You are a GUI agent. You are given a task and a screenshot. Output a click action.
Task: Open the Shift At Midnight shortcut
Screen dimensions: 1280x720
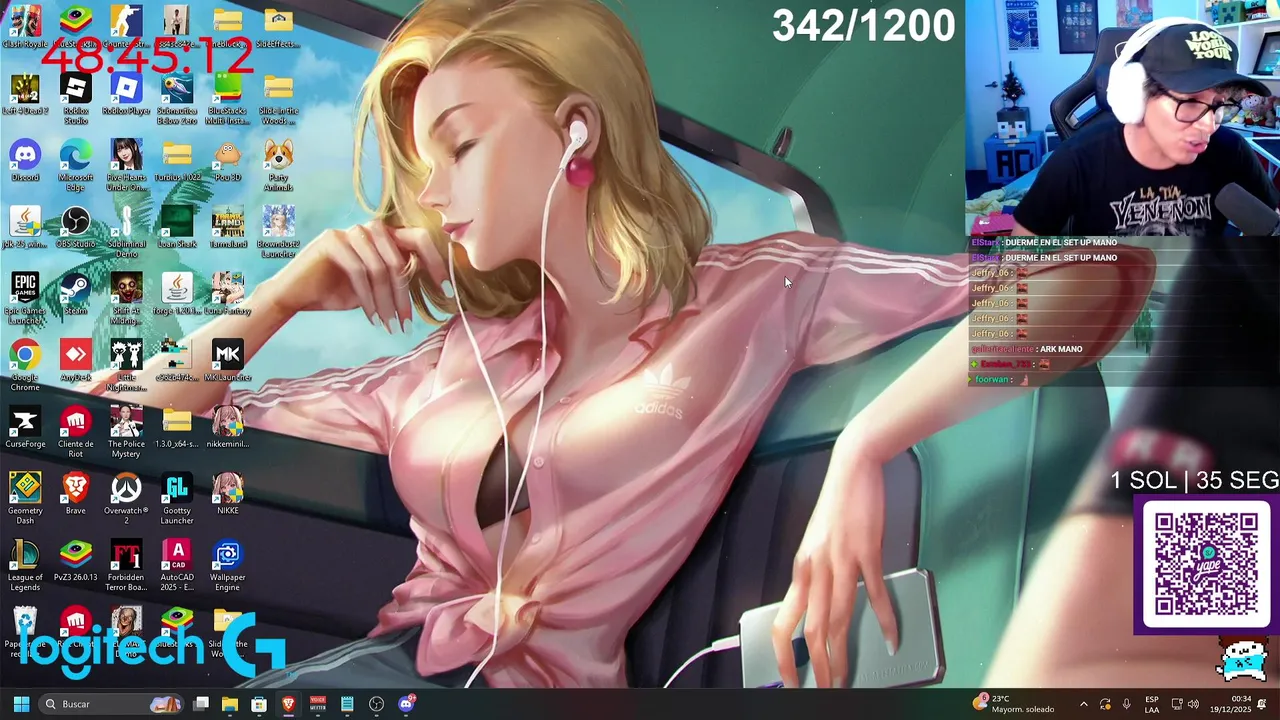pos(126,299)
